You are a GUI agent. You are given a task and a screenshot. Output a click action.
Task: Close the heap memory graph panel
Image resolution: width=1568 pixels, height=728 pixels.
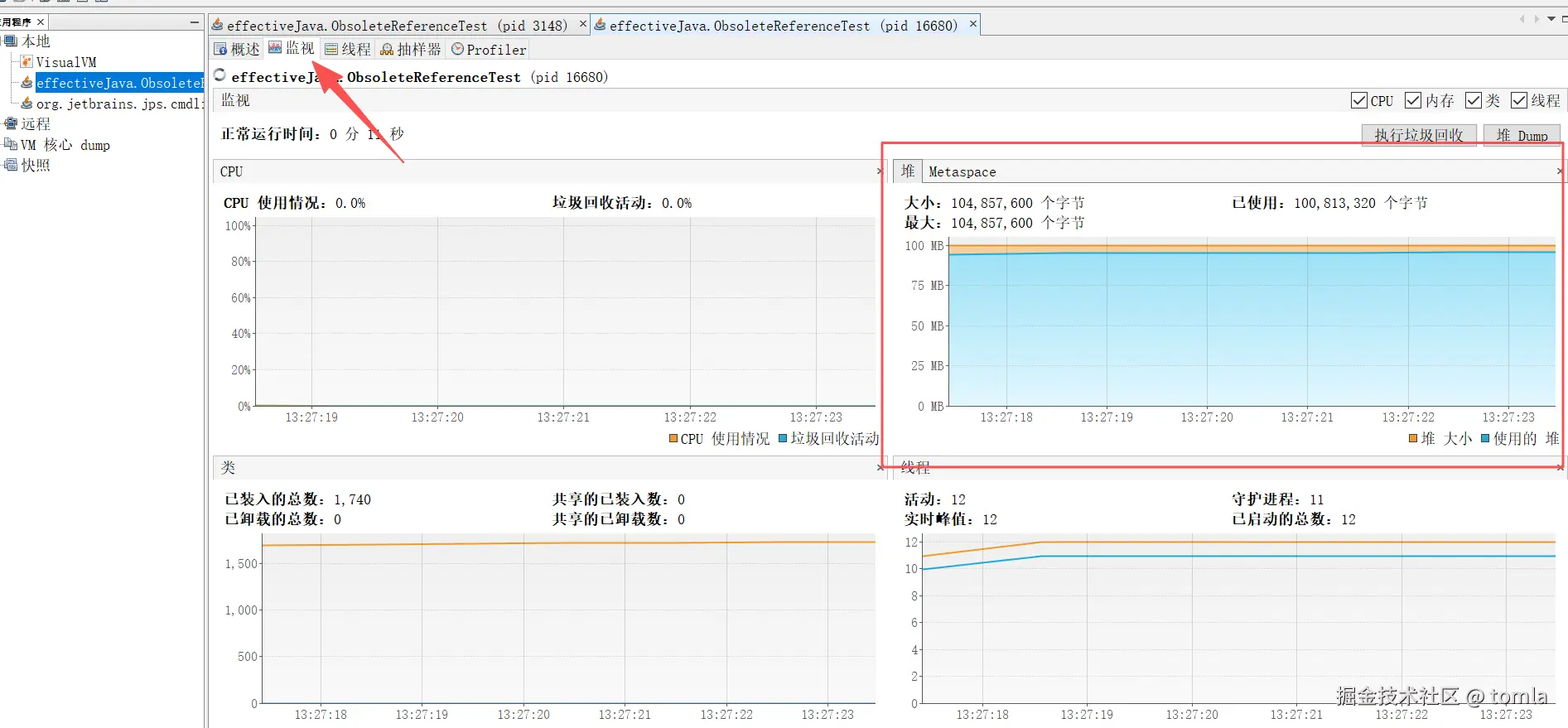(x=1559, y=171)
